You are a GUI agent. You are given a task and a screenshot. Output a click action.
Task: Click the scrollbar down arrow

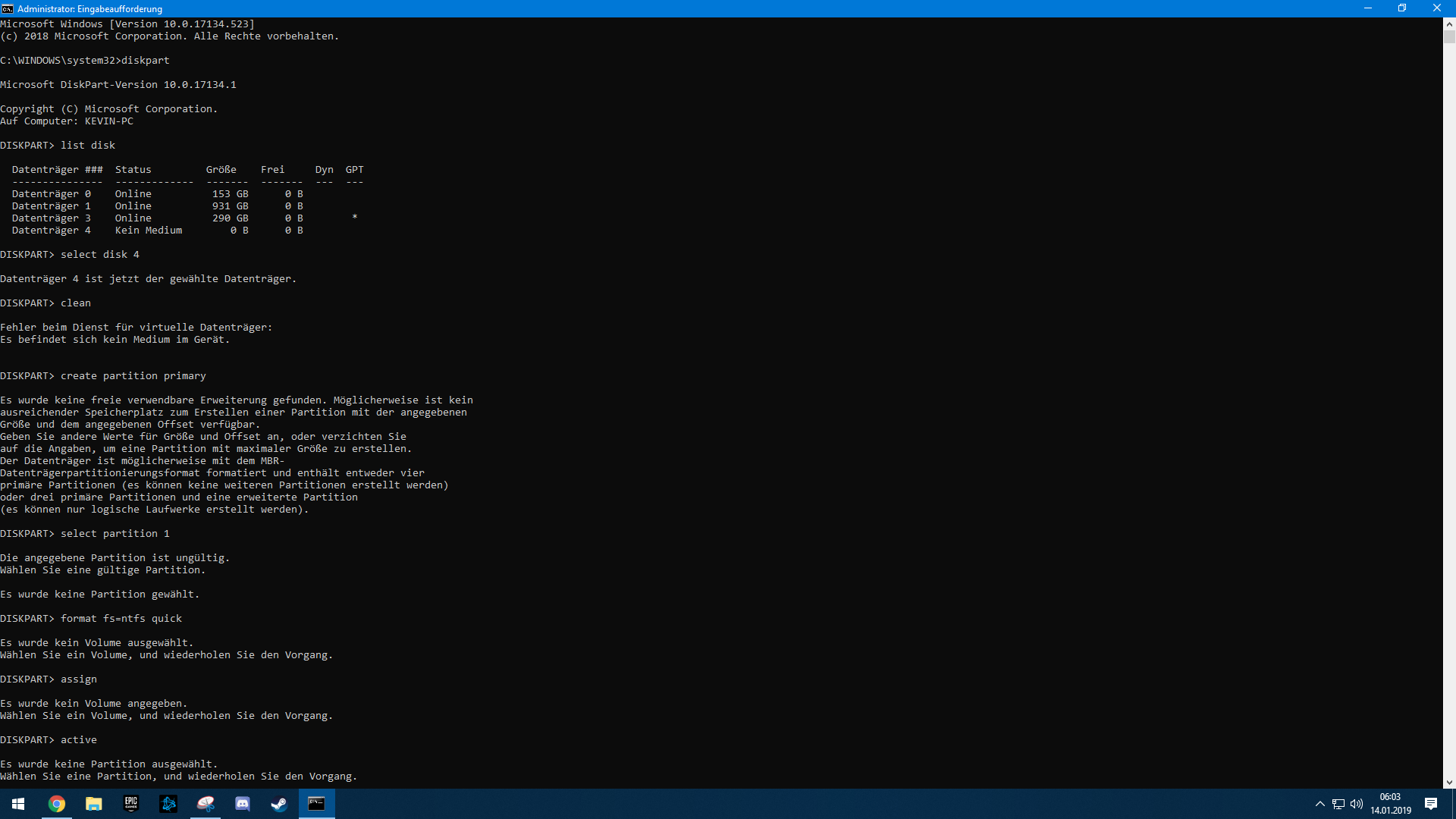[1449, 783]
